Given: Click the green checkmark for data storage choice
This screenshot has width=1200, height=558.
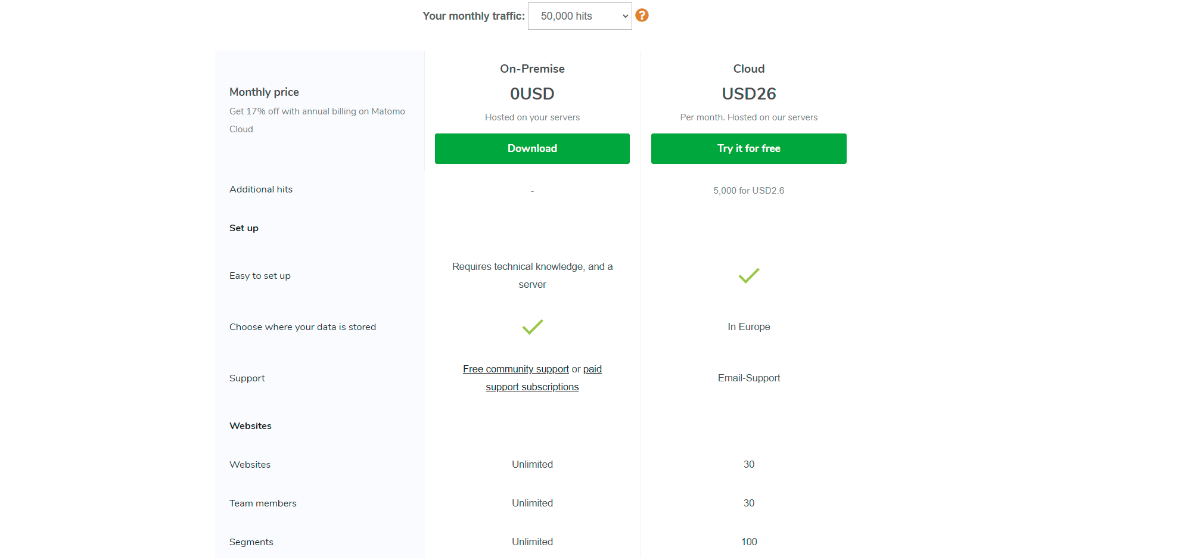Looking at the screenshot, I should [532, 326].
